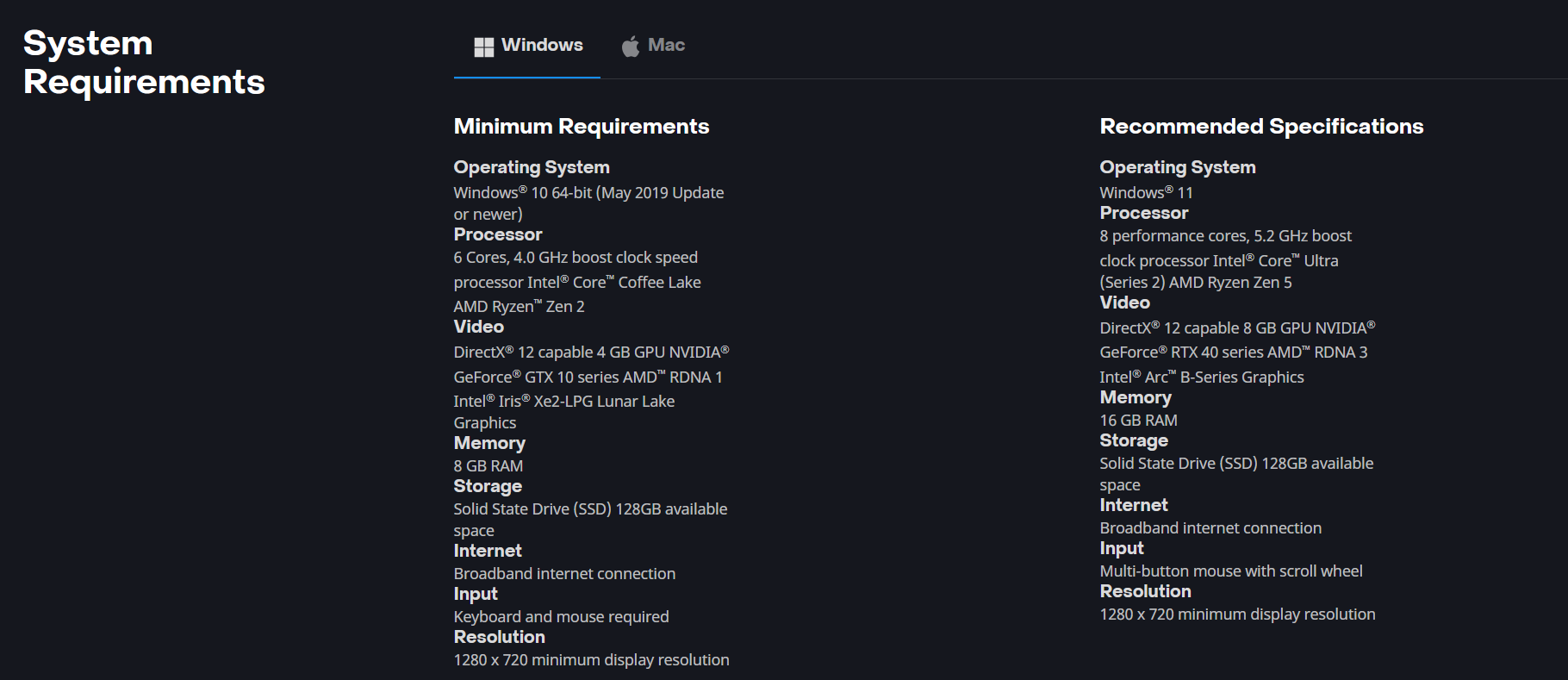The image size is (1568, 680).
Task: Click the minimum Processor heading
Action: [x=498, y=234]
